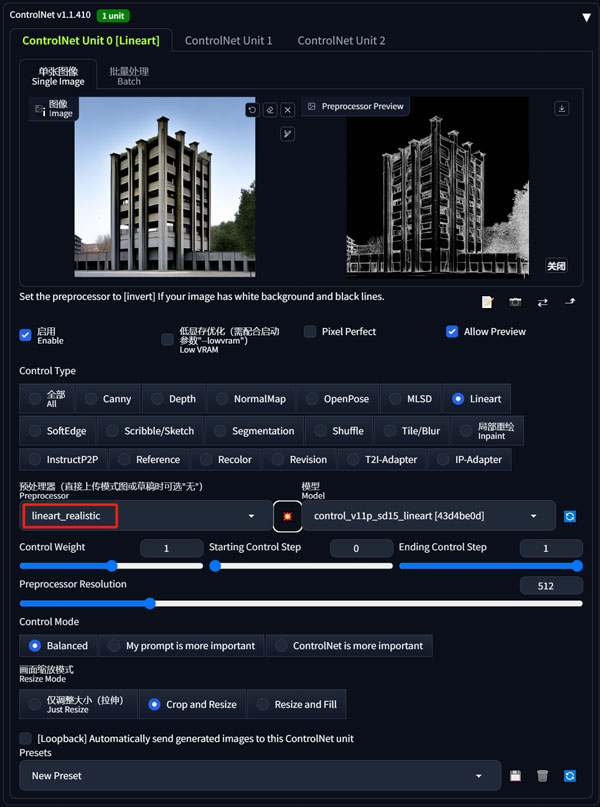Delete the preset with trash icon
The image size is (600, 807).
pyautogui.click(x=542, y=776)
